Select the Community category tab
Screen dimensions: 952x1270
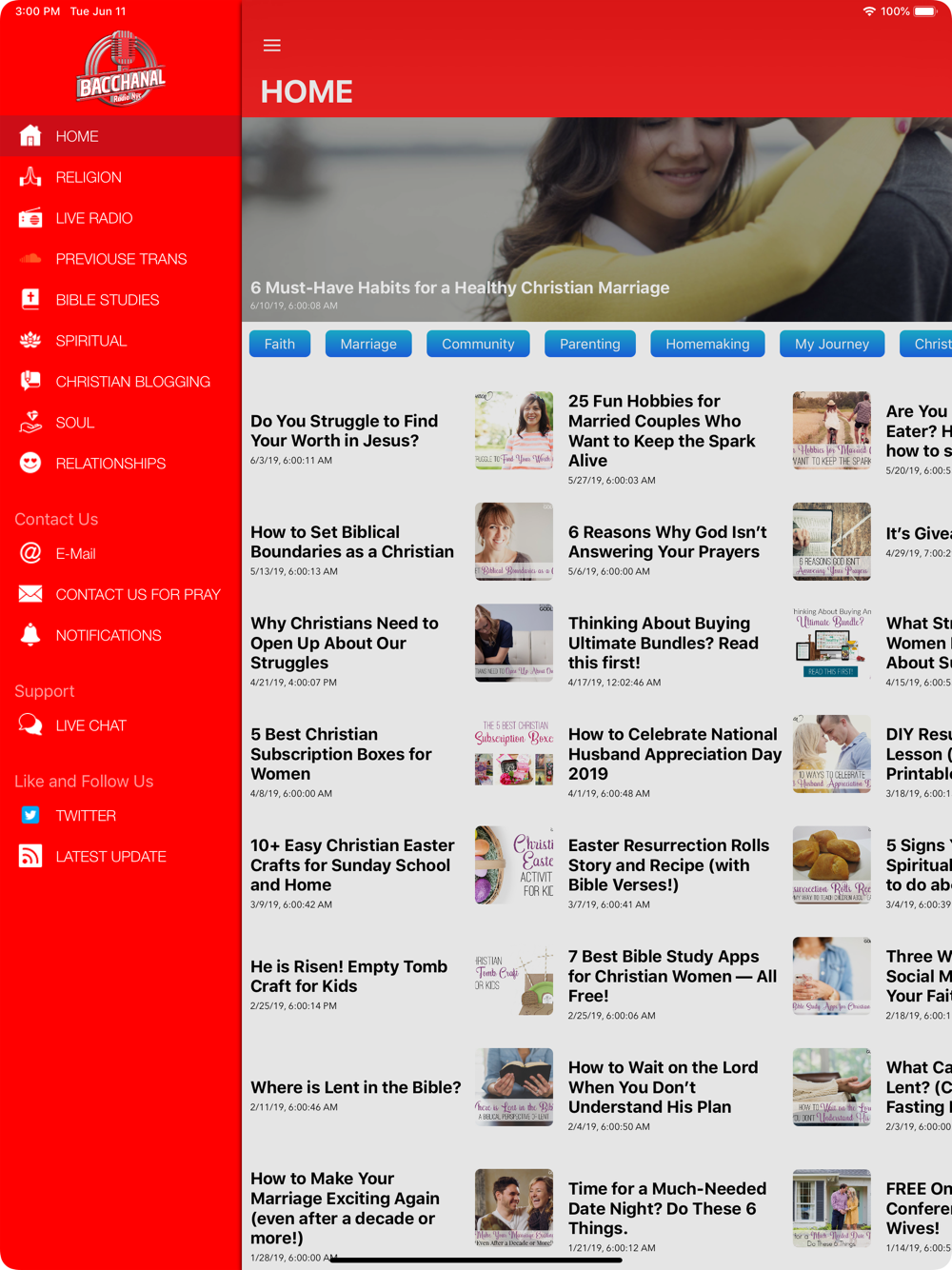tap(478, 344)
